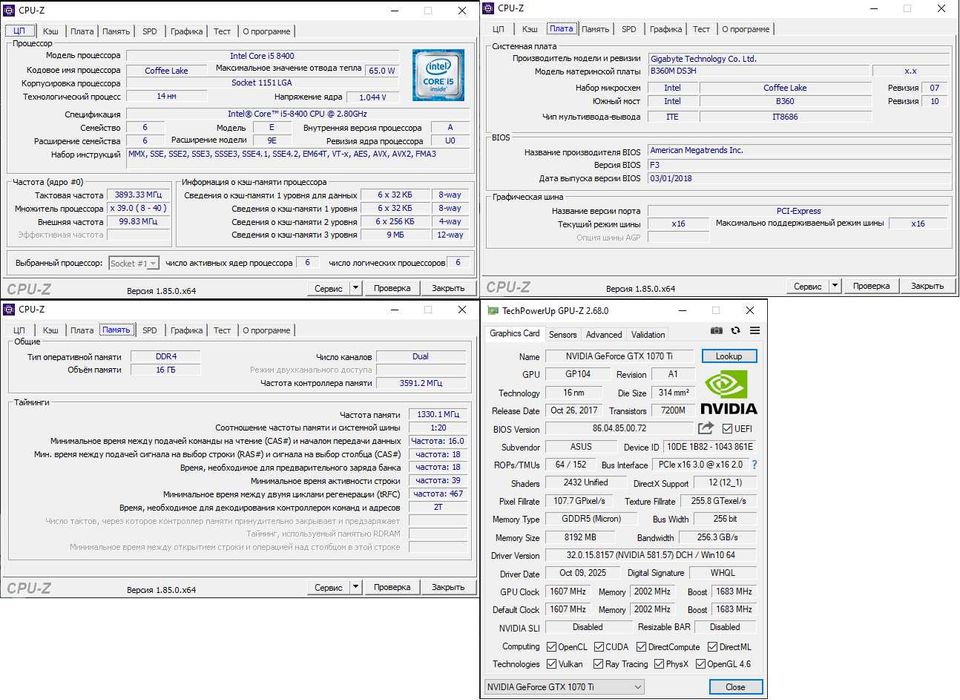Click the 8192 MB Memory Size value

(580, 537)
